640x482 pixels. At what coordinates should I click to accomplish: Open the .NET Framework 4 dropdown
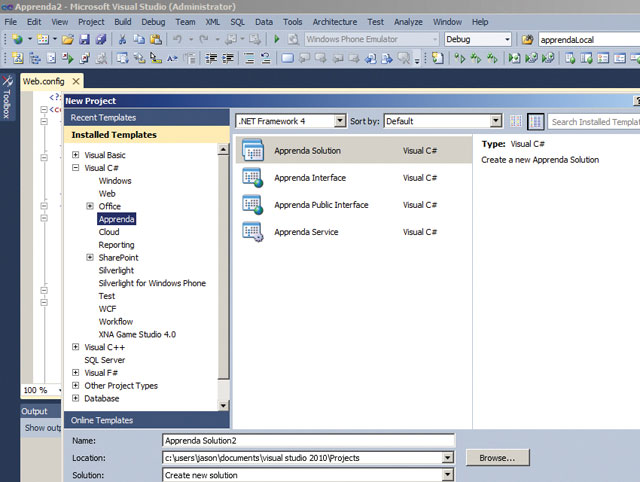pos(340,121)
